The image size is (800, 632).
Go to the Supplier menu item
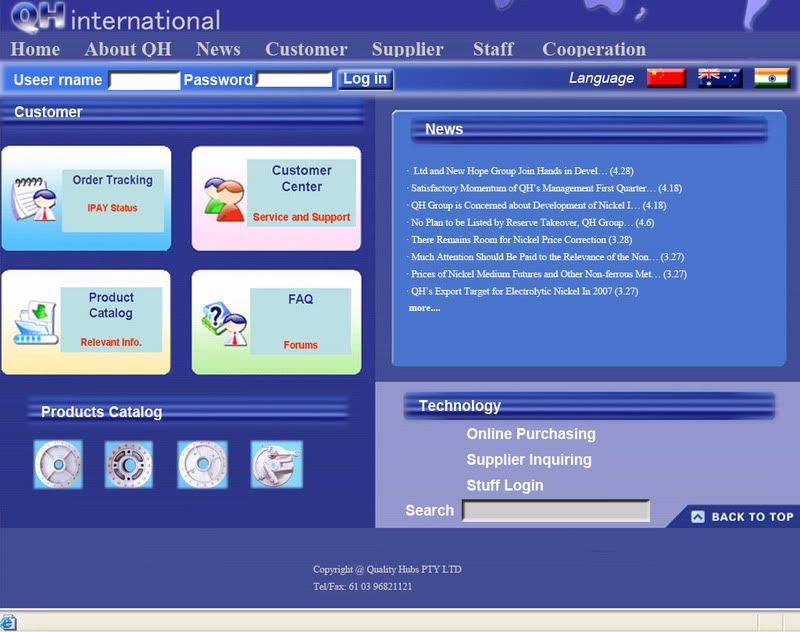pos(407,49)
